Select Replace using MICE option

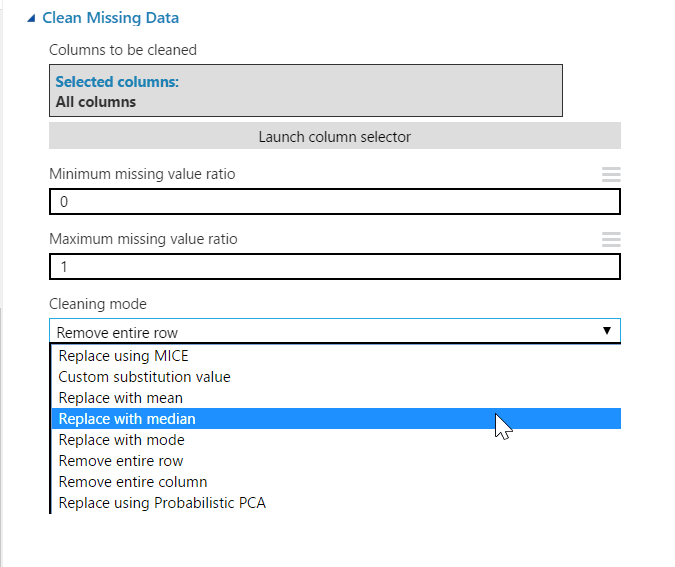pyautogui.click(x=123, y=356)
